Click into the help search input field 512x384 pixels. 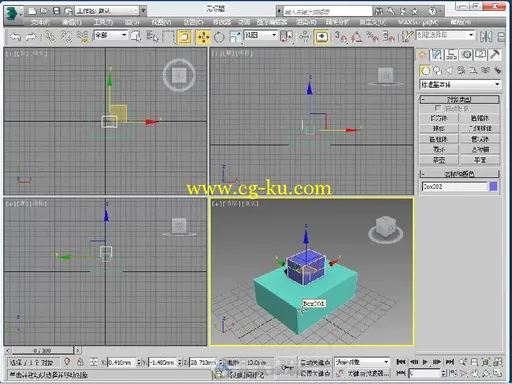coord(327,12)
